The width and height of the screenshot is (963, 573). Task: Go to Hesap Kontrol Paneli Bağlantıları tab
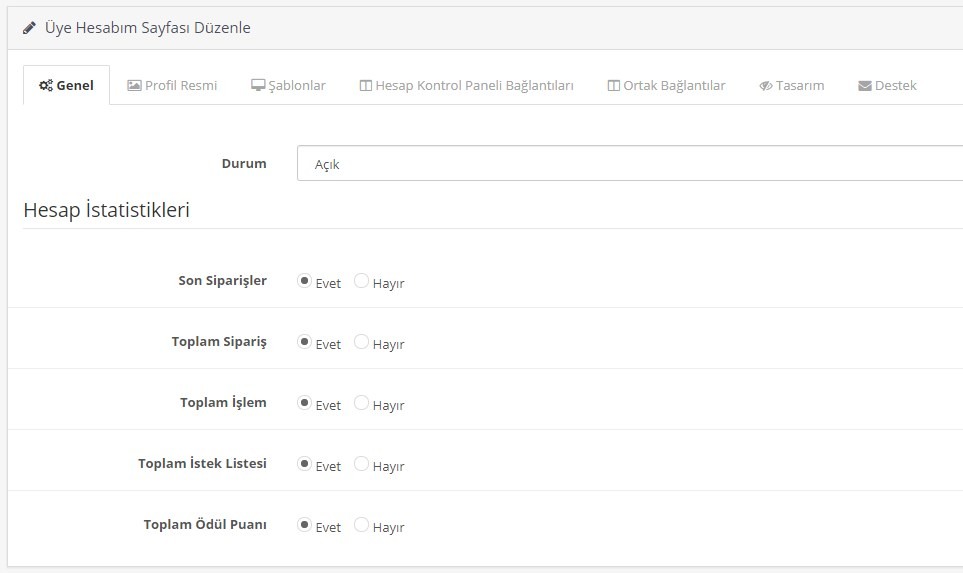[467, 85]
